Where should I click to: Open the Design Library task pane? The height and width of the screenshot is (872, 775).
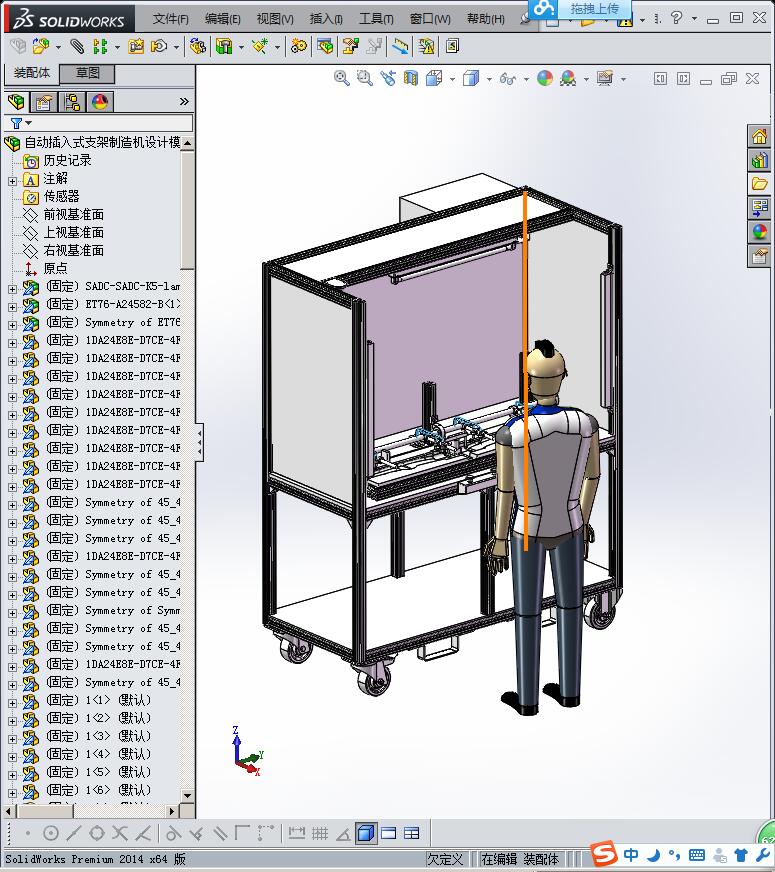tap(759, 160)
